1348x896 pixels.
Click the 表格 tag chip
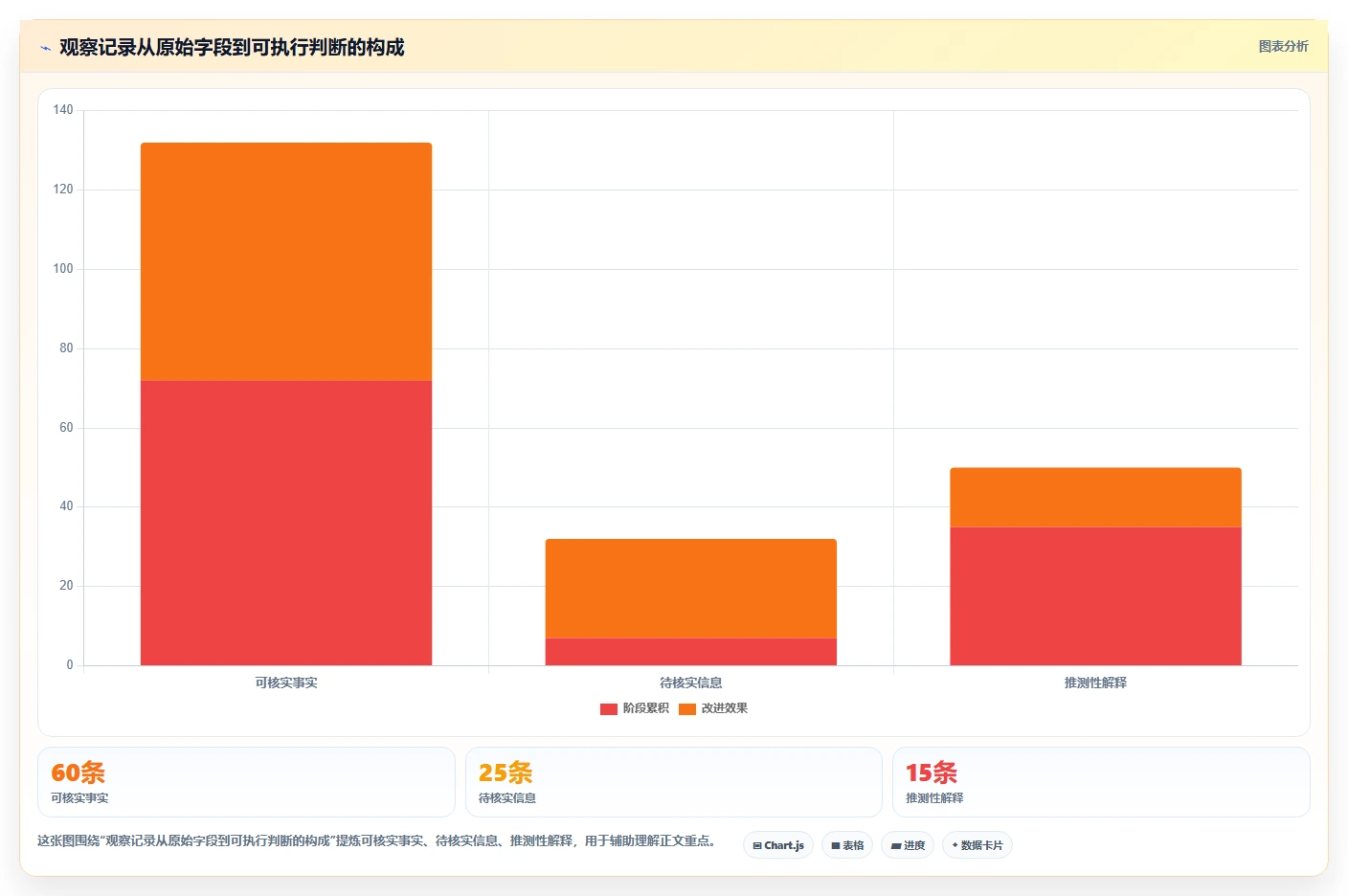click(x=847, y=845)
